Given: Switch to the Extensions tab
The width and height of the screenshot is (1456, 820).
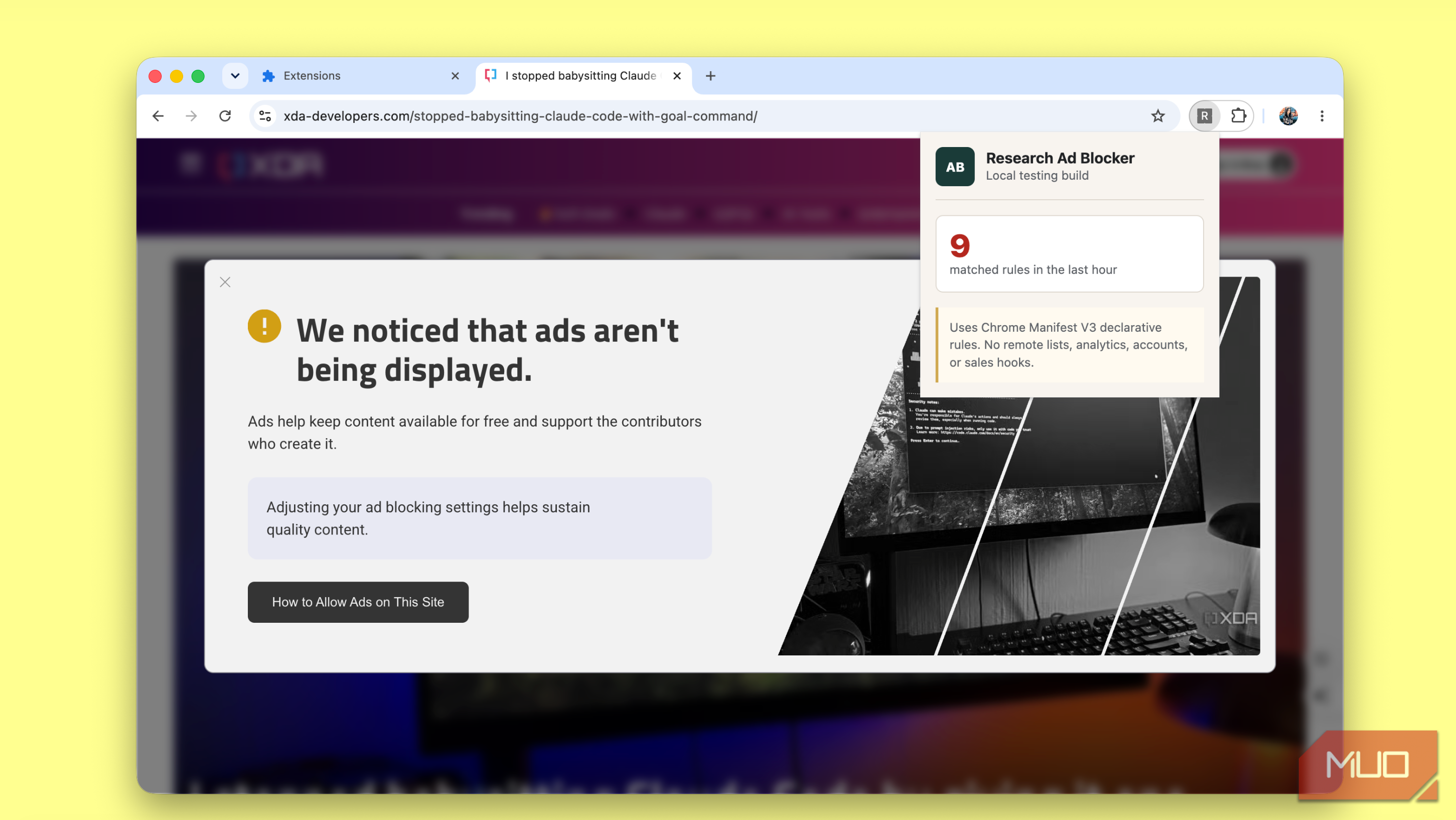Looking at the screenshot, I should [x=362, y=76].
